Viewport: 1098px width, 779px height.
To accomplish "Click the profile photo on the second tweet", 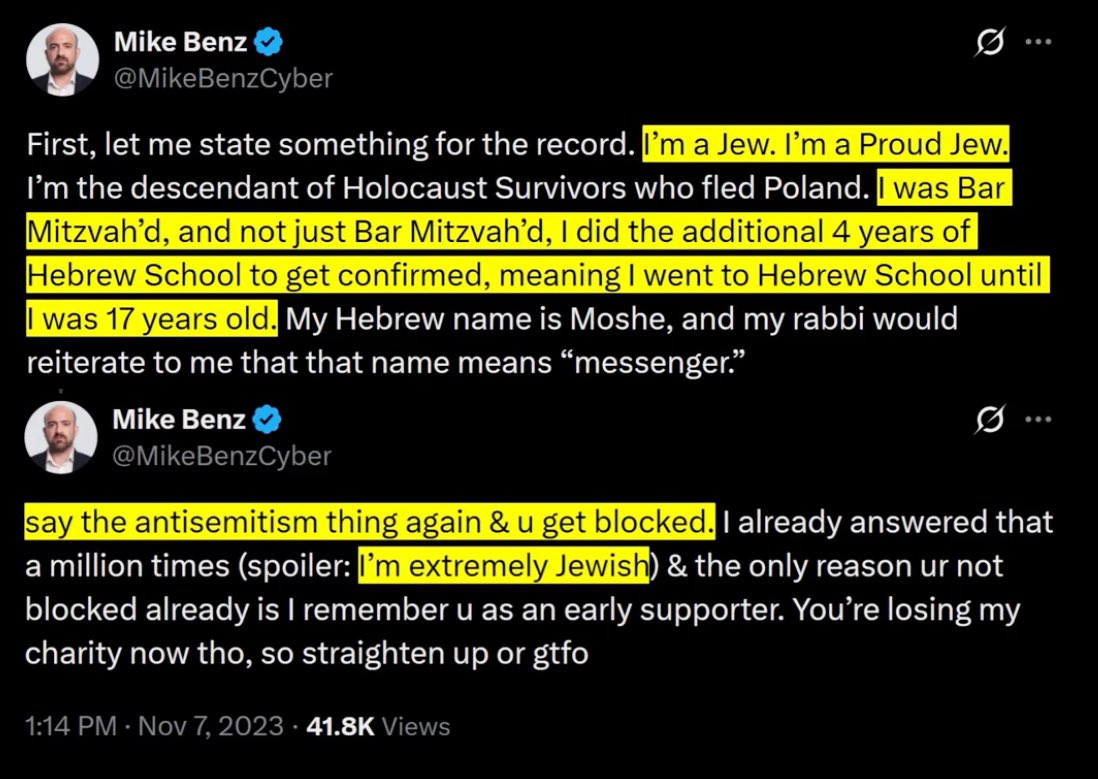I will click(x=62, y=437).
